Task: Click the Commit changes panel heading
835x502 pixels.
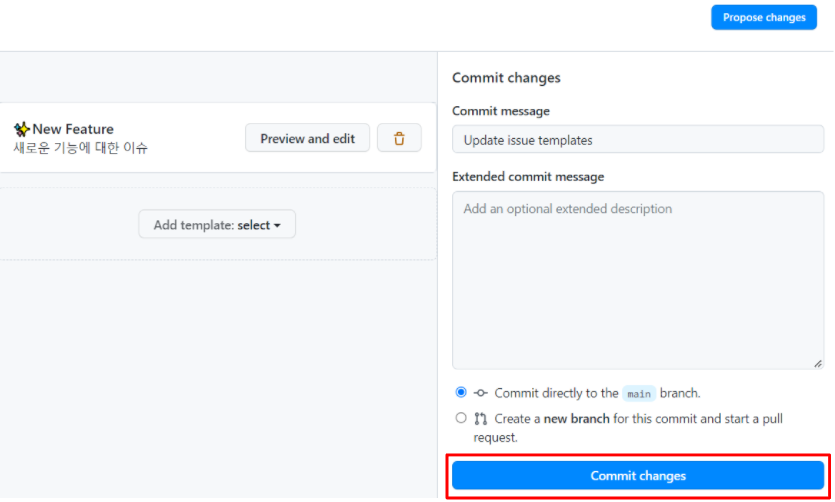Action: tap(506, 78)
